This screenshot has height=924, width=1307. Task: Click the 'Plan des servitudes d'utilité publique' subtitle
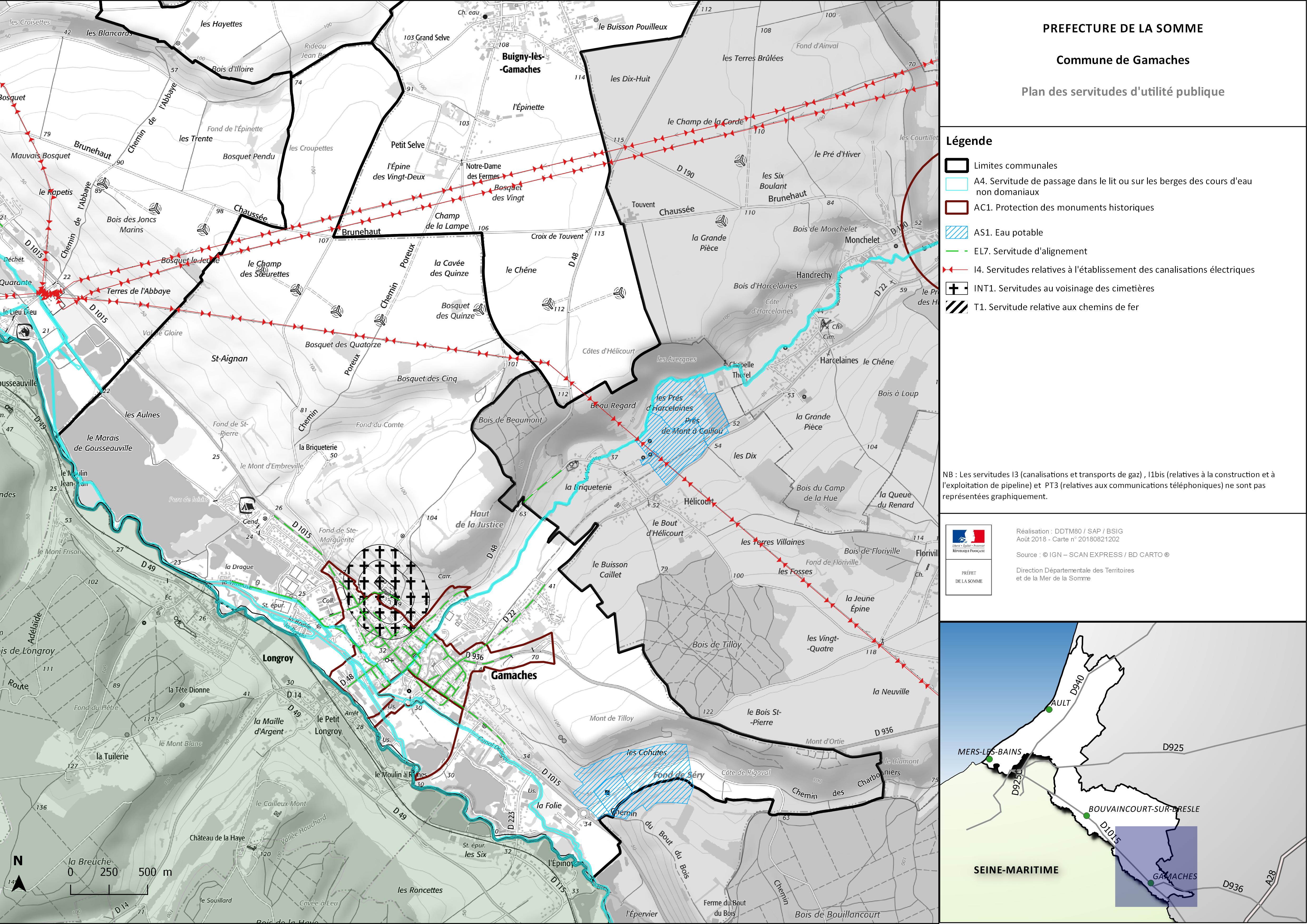[1123, 92]
